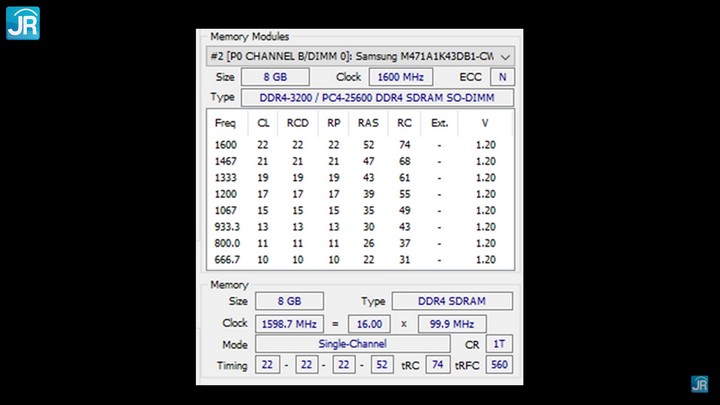Select the 16.00 clock multiplier field
Screen dimensions: 720x405
coord(371,324)
